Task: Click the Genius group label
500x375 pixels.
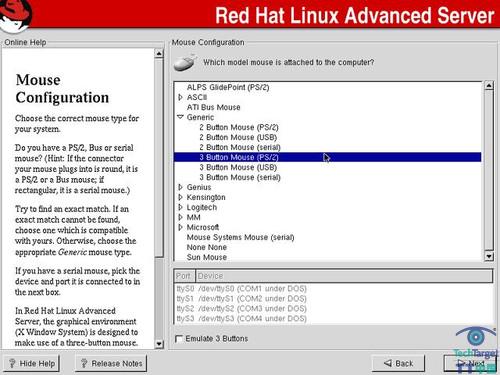Action: tap(199, 187)
